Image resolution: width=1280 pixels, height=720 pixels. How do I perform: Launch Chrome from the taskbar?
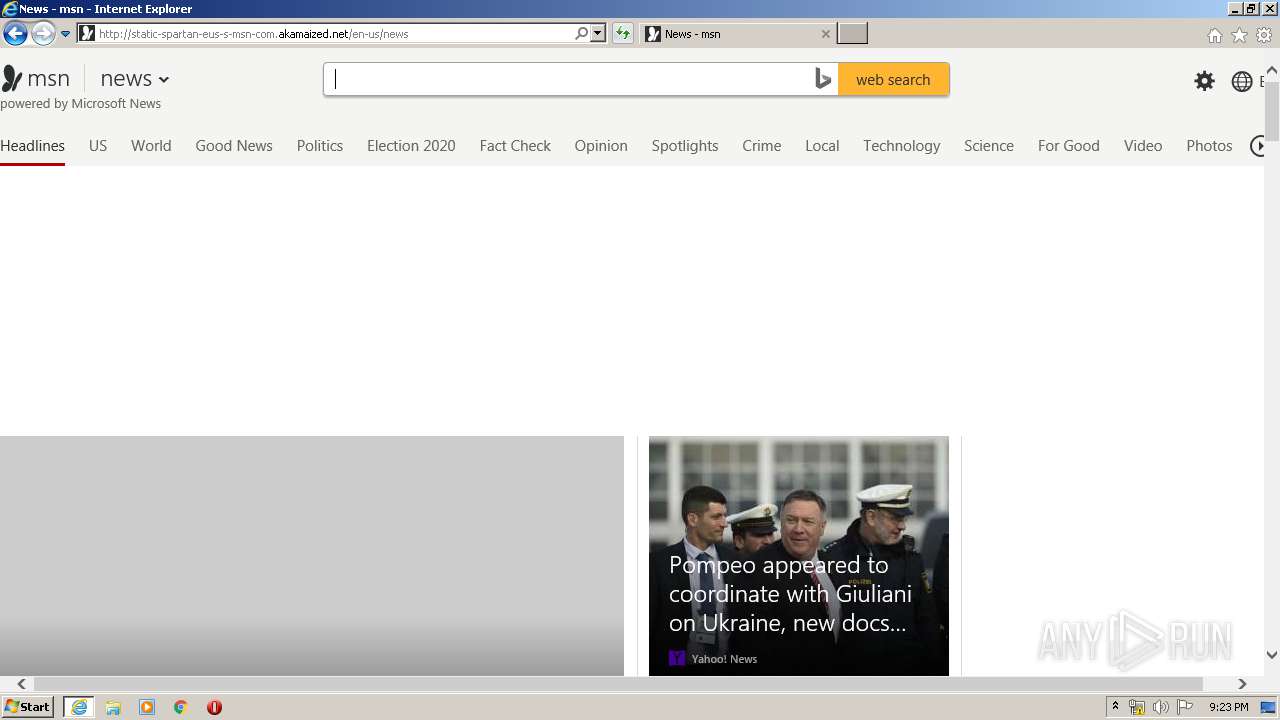tap(181, 707)
